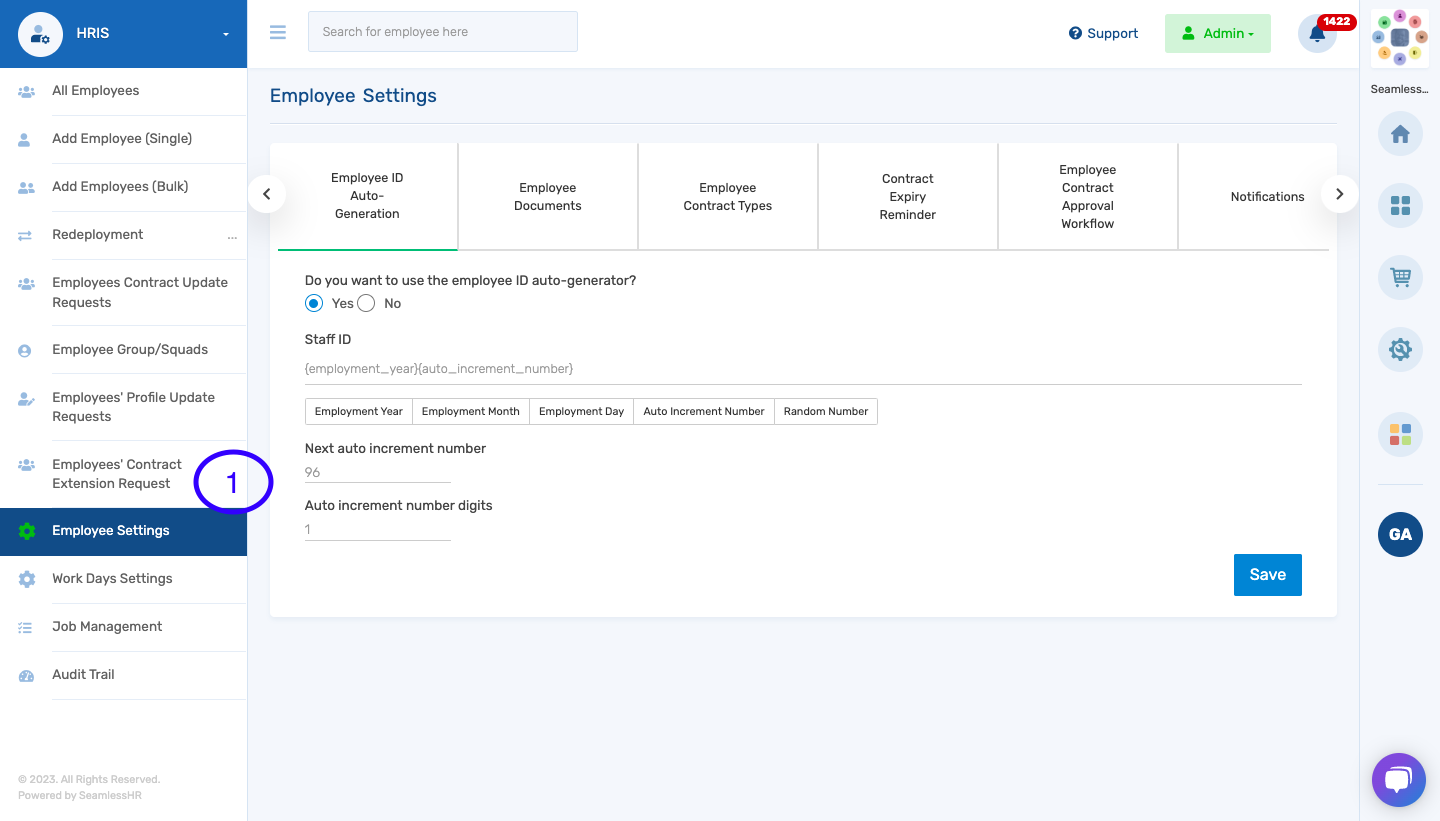Image resolution: width=1440 pixels, height=821 pixels.
Task: Open the shopping cart icon
Action: click(1399, 277)
